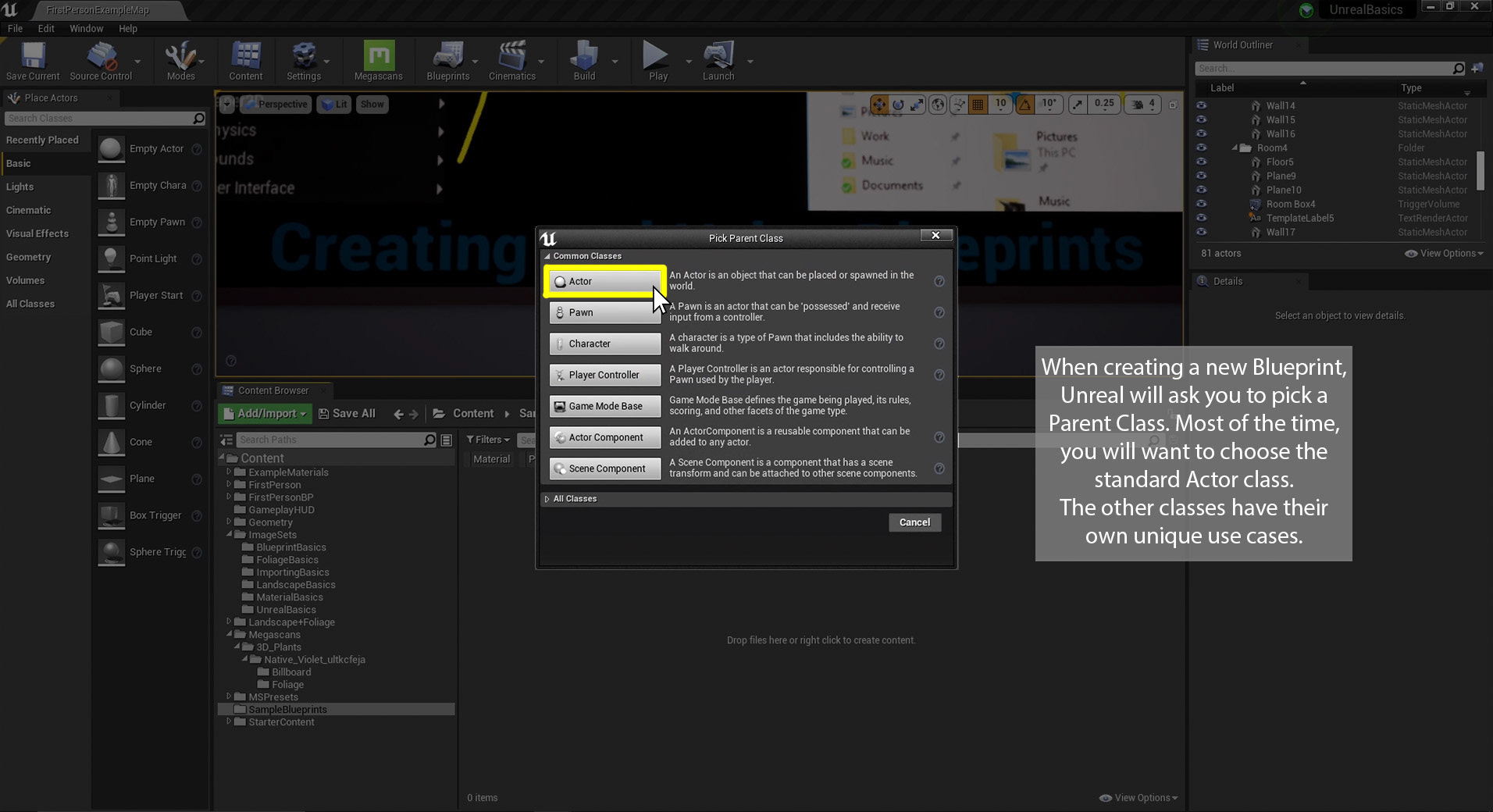Viewport: 1493px width, 812px height.
Task: Toggle grid snapping in viewport toolbar
Action: click(x=978, y=104)
